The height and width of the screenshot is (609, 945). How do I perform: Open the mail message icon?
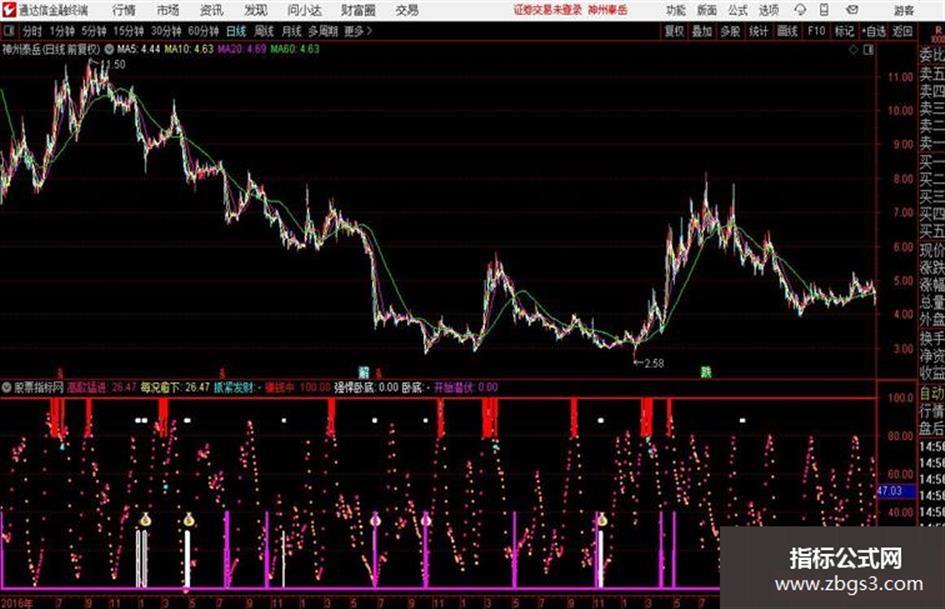(x=852, y=10)
